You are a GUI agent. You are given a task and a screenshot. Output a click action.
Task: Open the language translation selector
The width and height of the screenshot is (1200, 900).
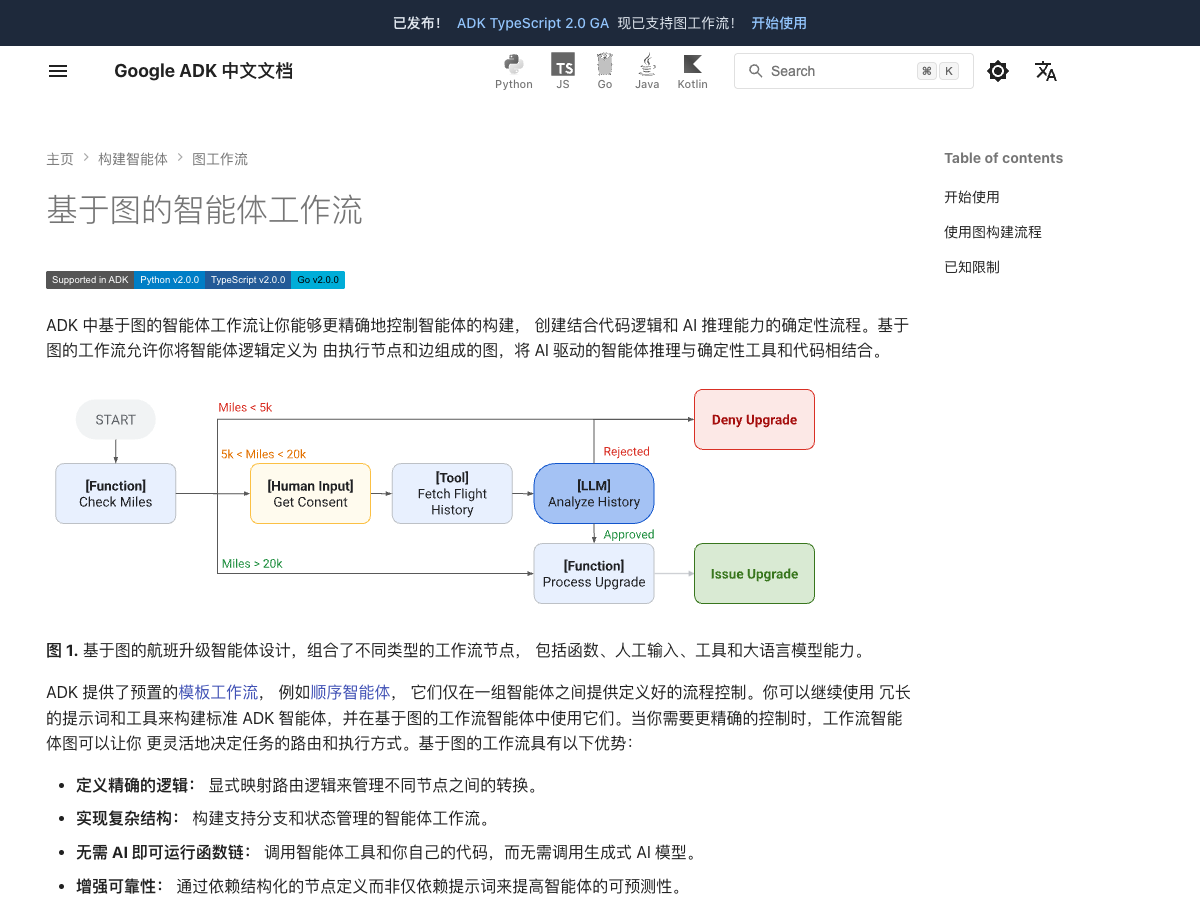(x=1046, y=71)
